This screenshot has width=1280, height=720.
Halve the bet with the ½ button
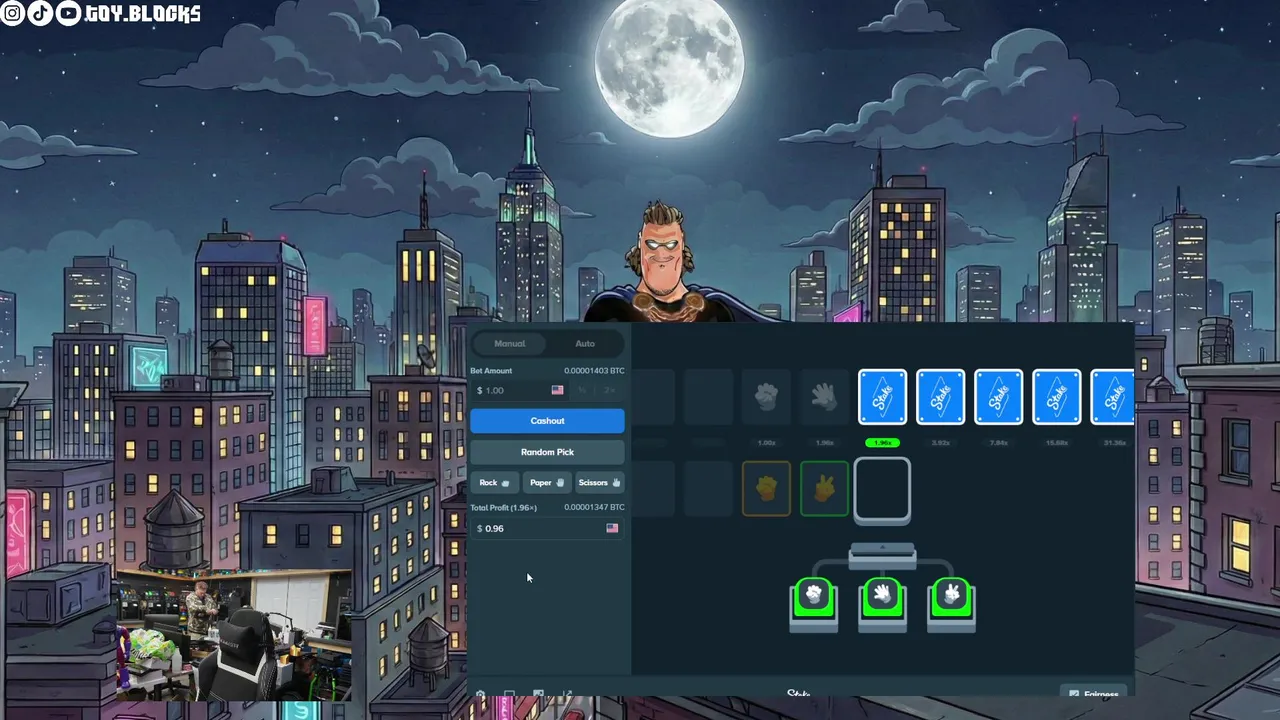[x=582, y=390]
